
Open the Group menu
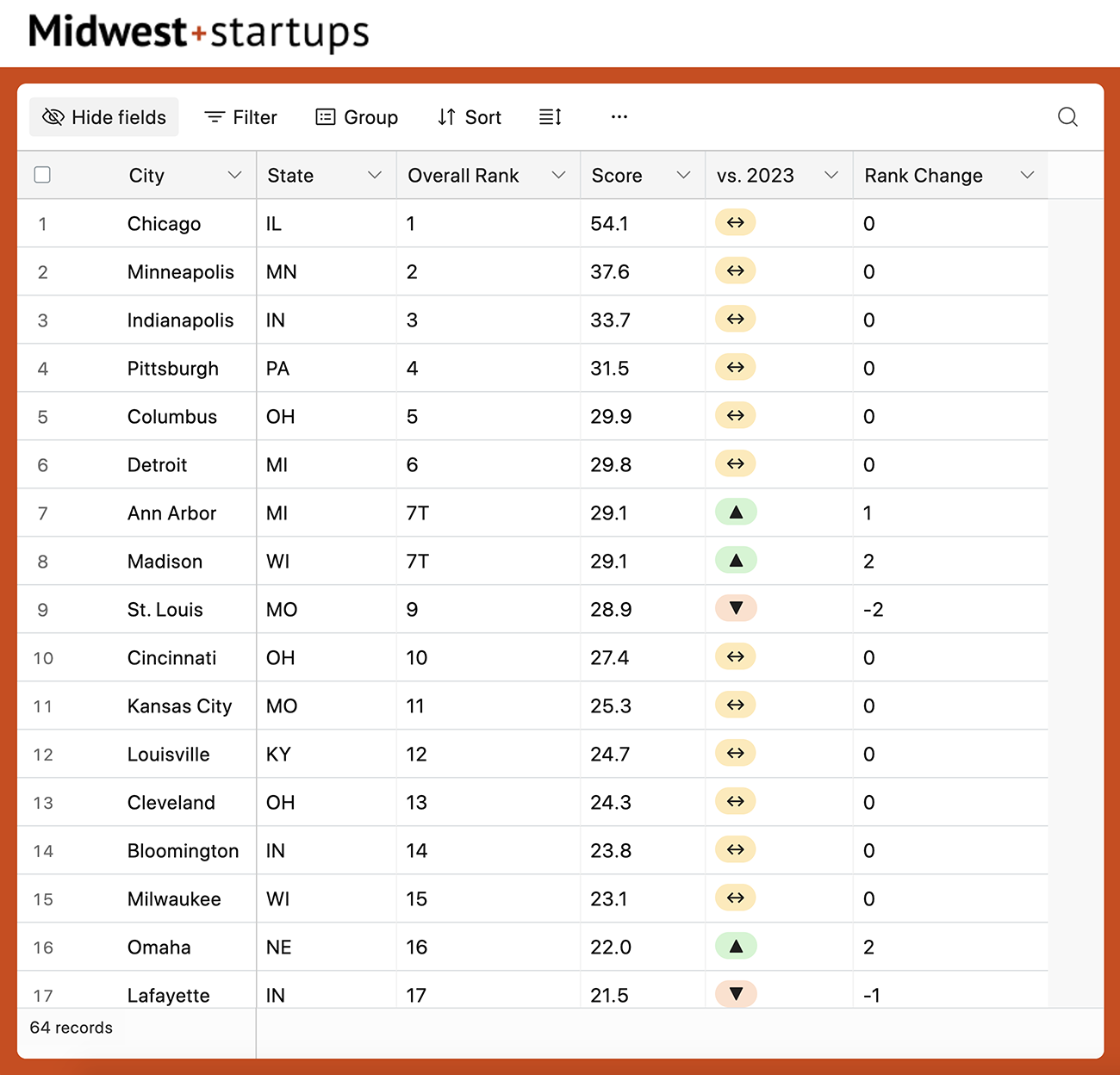[x=357, y=117]
